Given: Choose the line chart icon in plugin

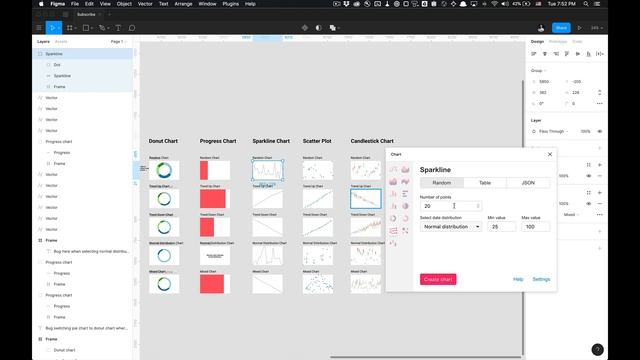Looking at the screenshot, I should click(393, 169).
